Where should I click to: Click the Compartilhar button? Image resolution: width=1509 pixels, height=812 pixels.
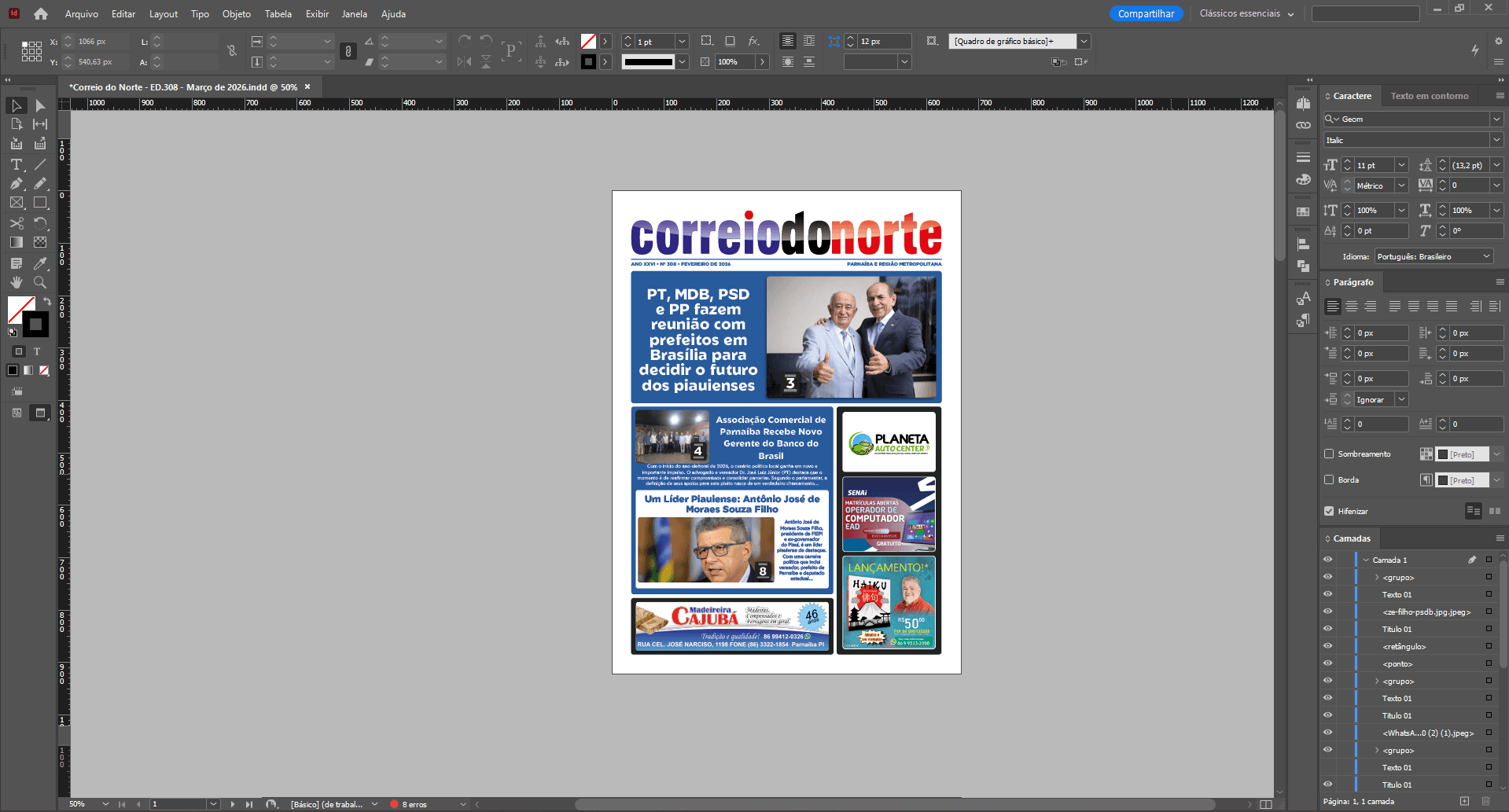tap(1146, 13)
